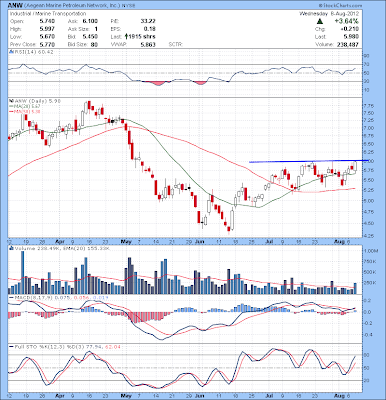Screen dimensions: 386x400
Task: Click the MACD(8,17,9) legend line marker
Action: coord(12,297)
